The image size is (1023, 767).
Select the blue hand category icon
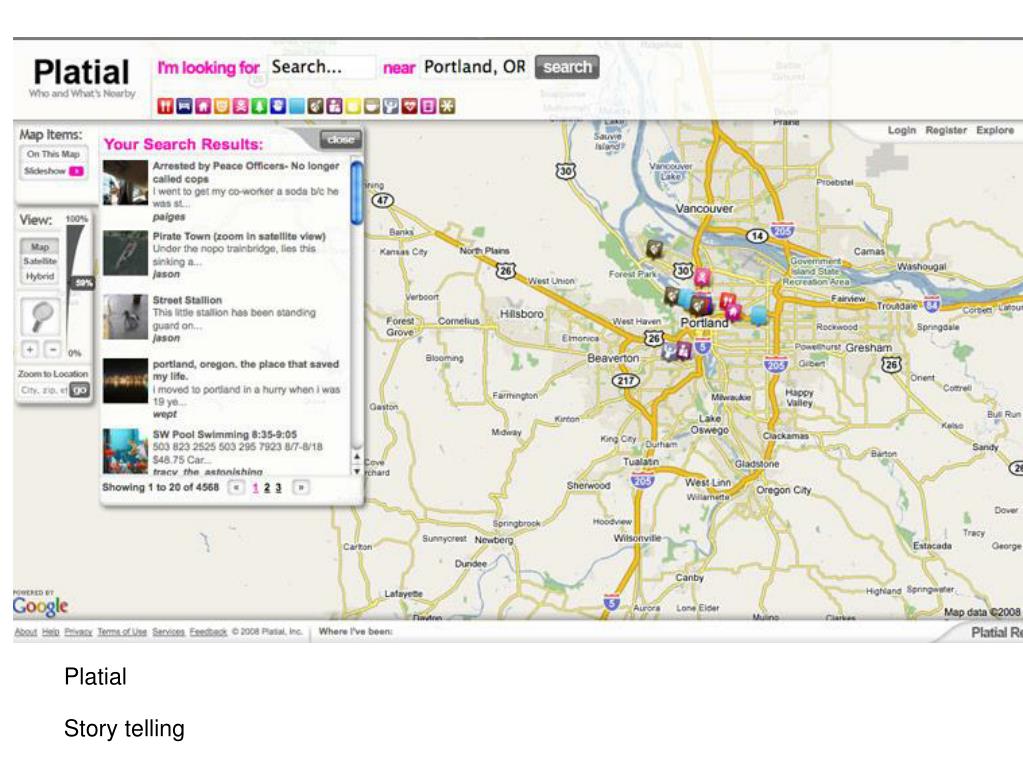[x=278, y=106]
